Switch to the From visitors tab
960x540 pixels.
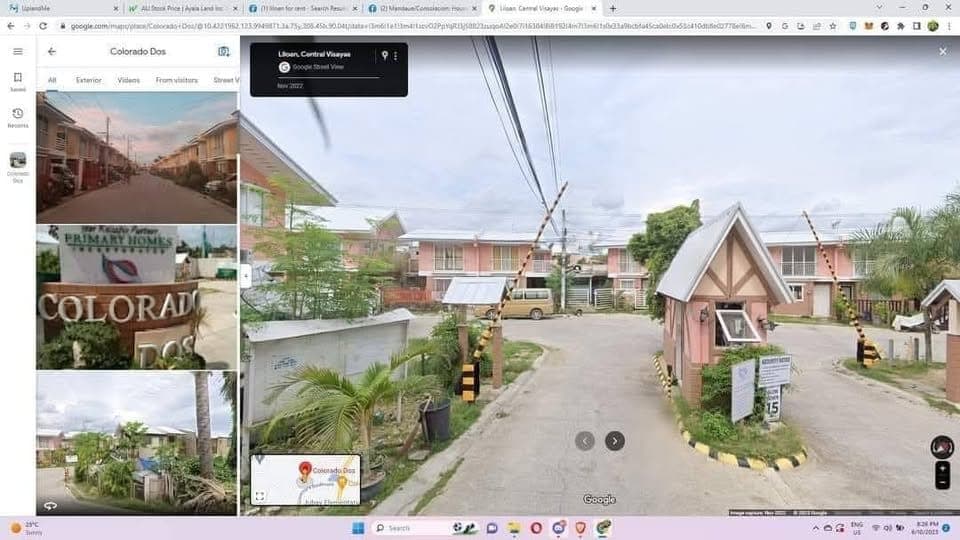coord(176,80)
